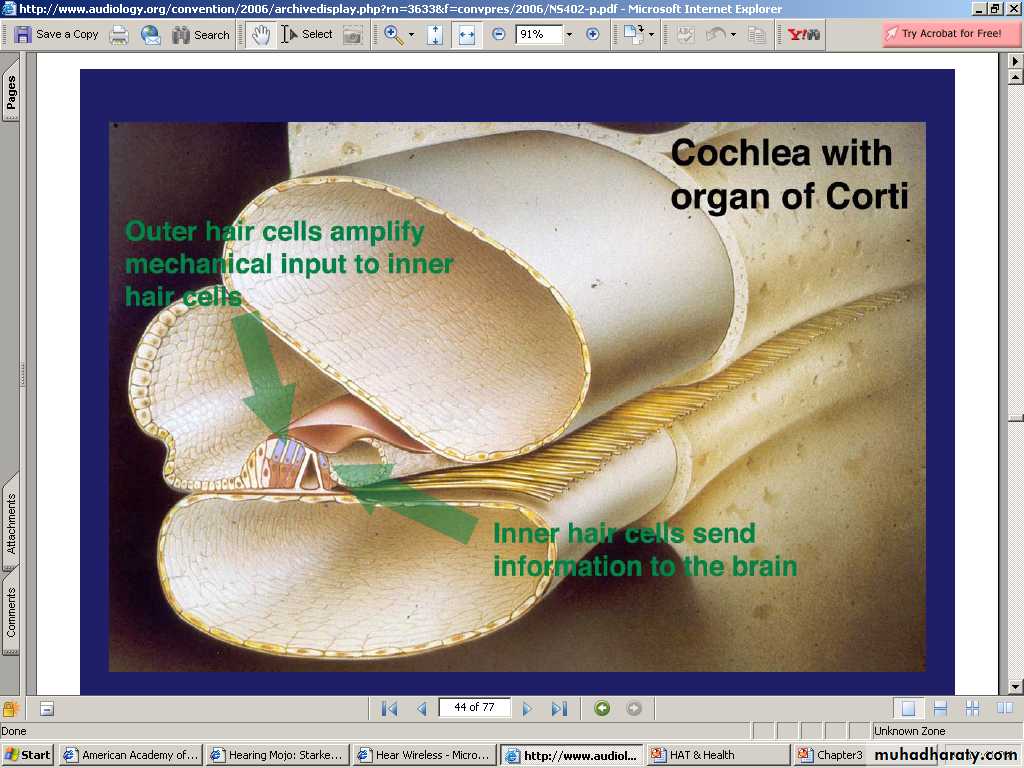Image resolution: width=1024 pixels, height=768 pixels.
Task: Click the zoom out minus button
Action: pos(499,35)
